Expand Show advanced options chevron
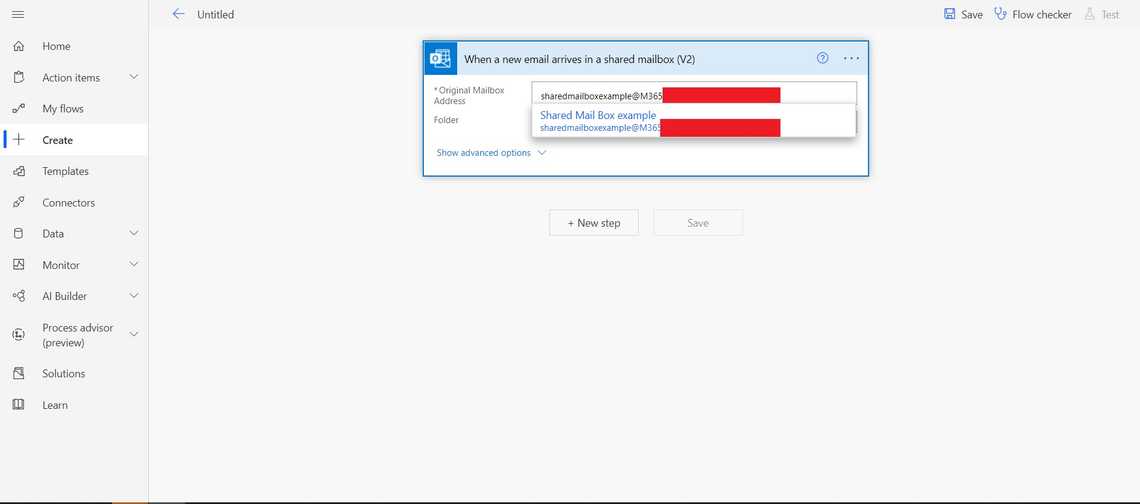Image resolution: width=1140 pixels, height=504 pixels. tap(542, 153)
